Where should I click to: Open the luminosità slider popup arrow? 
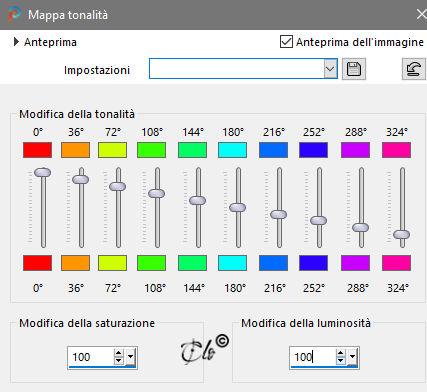(x=352, y=357)
